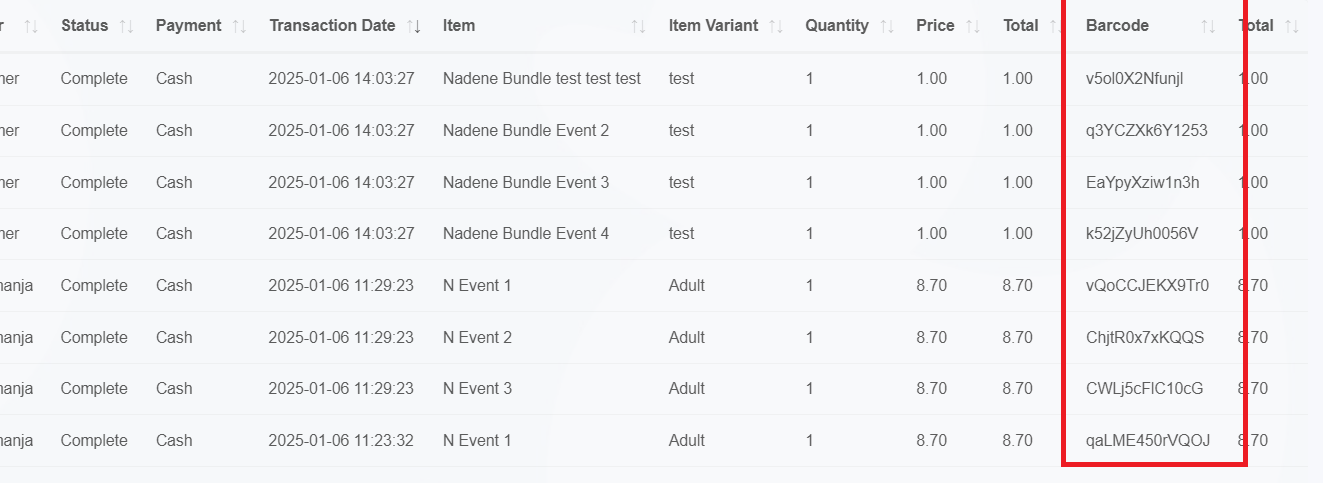Click the sort arrows in the Item header
This screenshot has height=483, width=1323.
click(638, 26)
